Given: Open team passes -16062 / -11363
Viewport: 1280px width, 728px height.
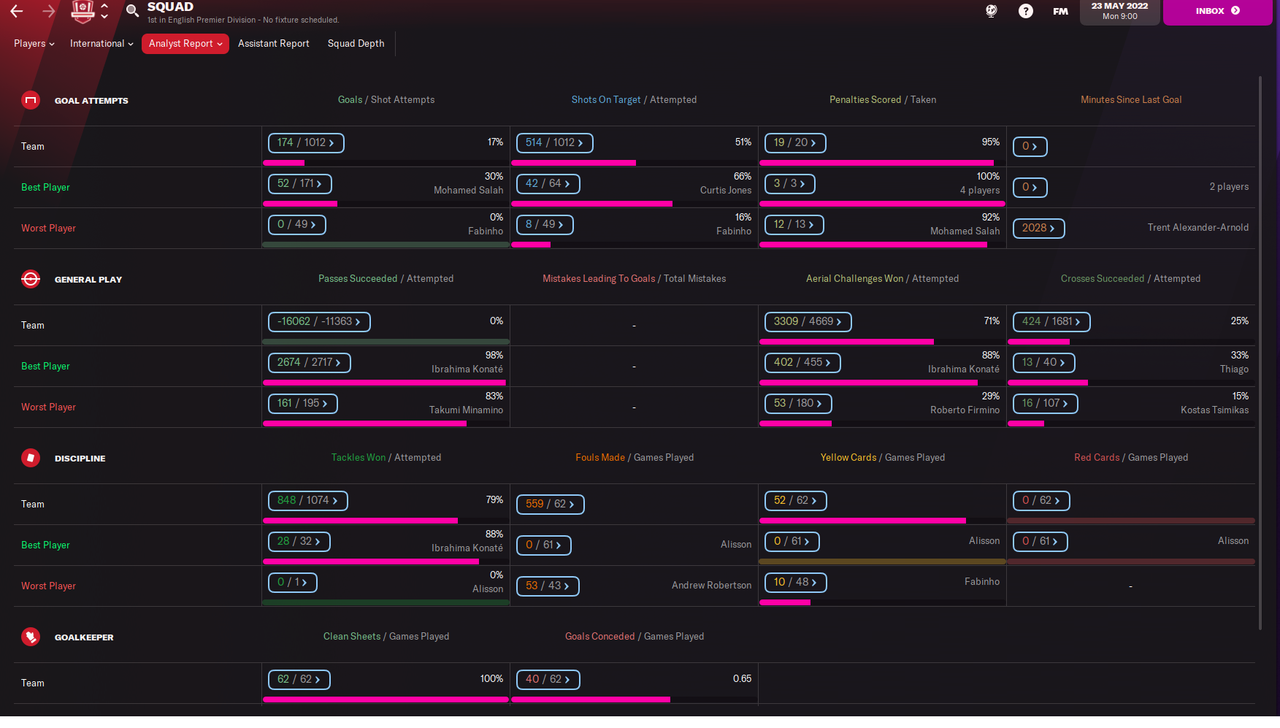Looking at the screenshot, I should pyautogui.click(x=320, y=322).
